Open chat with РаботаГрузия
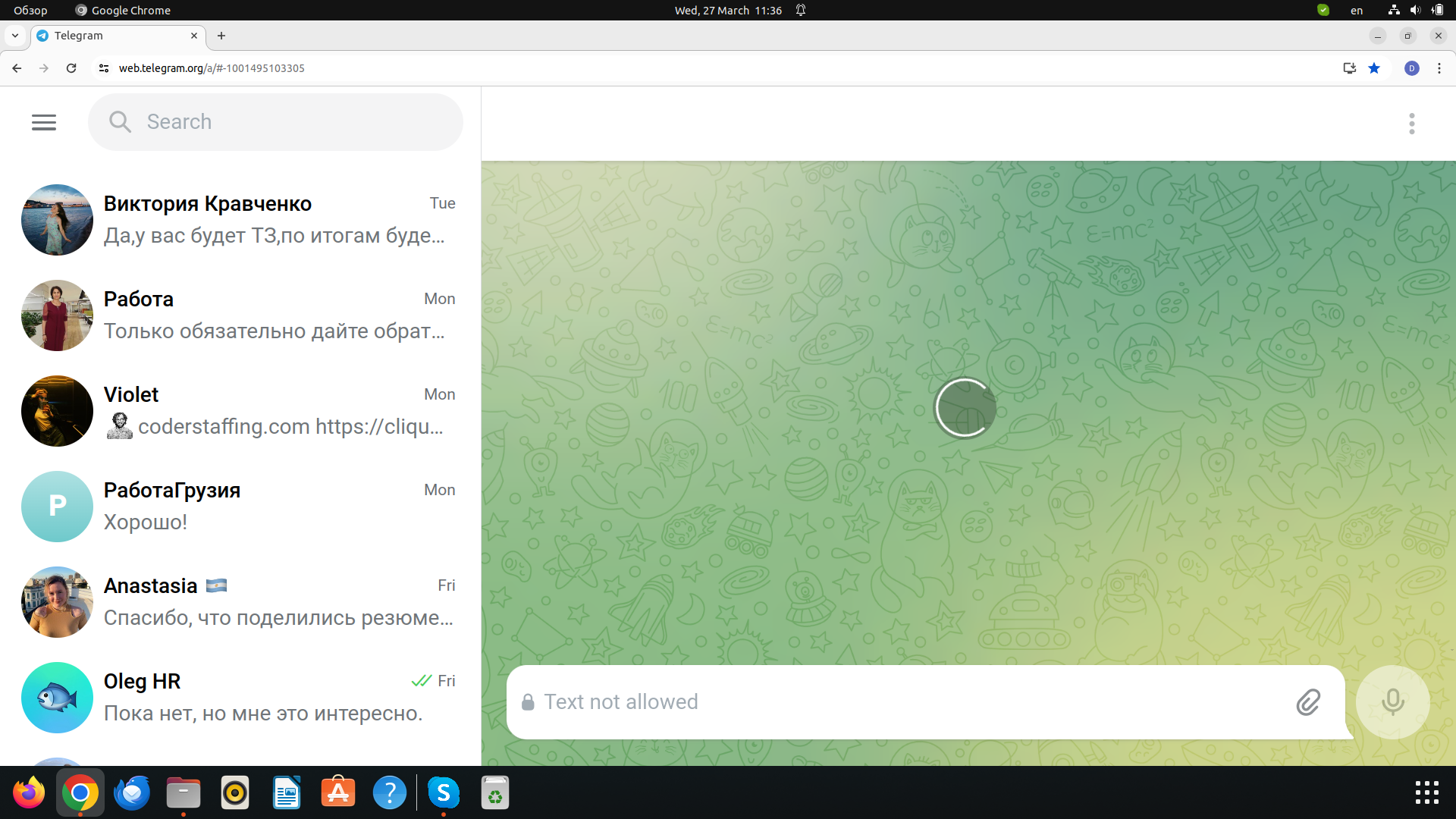Screen dimensions: 1456x819 pyautogui.click(x=239, y=506)
